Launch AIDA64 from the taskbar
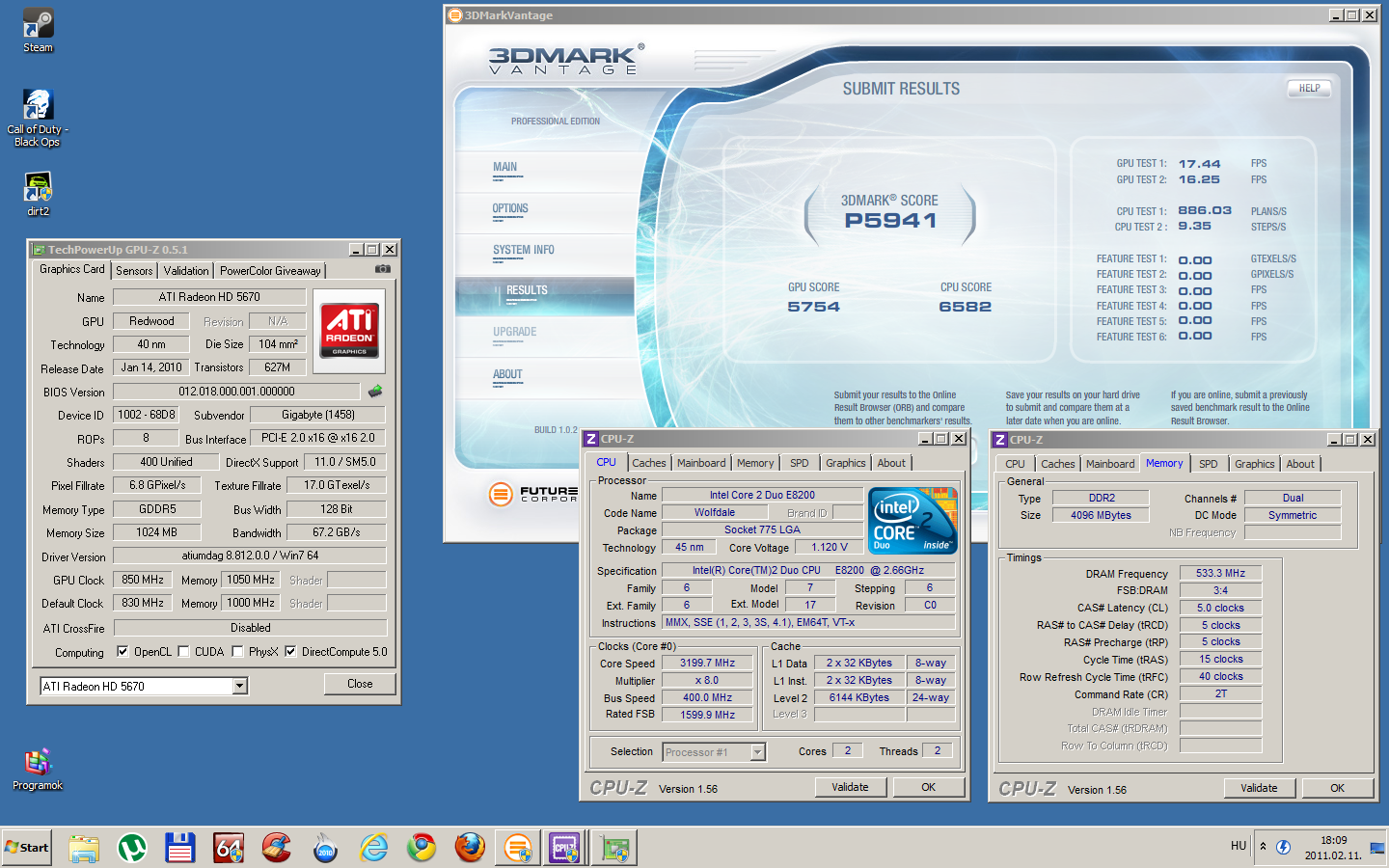Image resolution: width=1389 pixels, height=868 pixels. point(229,848)
